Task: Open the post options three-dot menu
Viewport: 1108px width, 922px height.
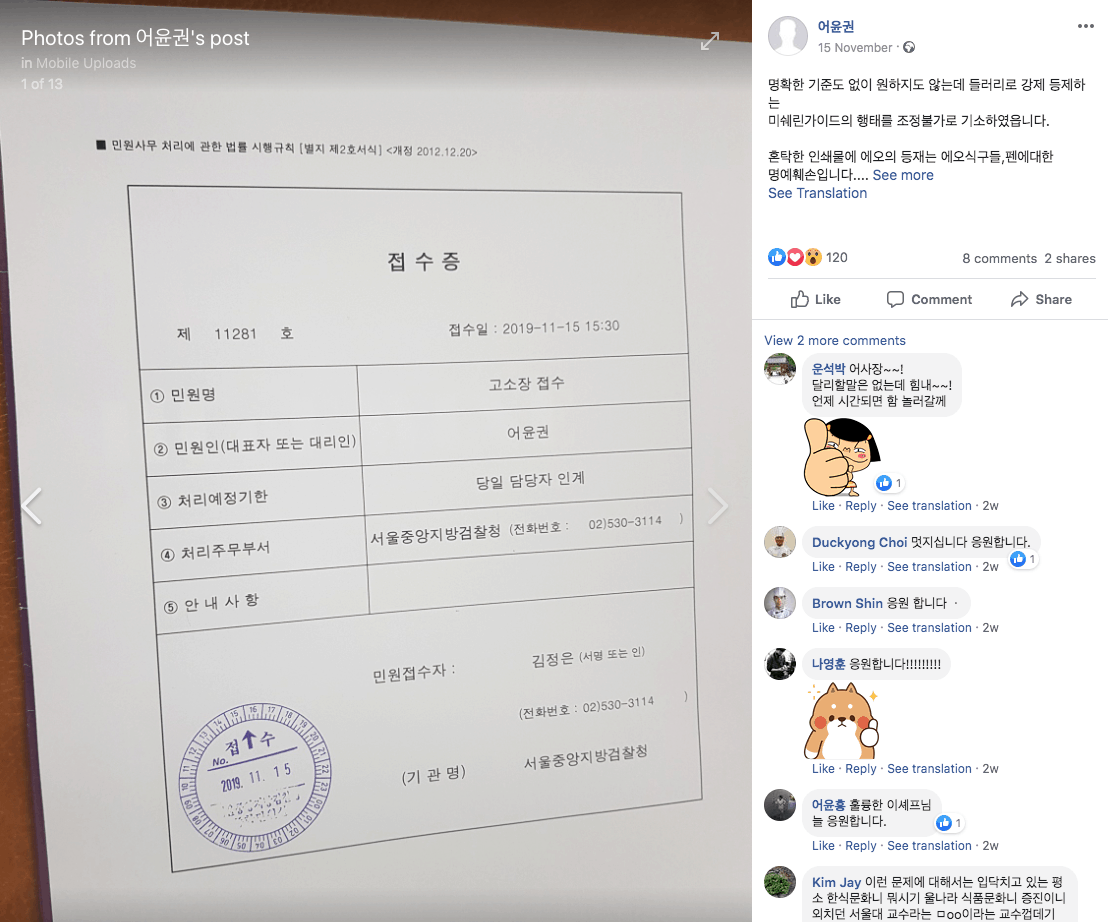Action: pos(1085,26)
